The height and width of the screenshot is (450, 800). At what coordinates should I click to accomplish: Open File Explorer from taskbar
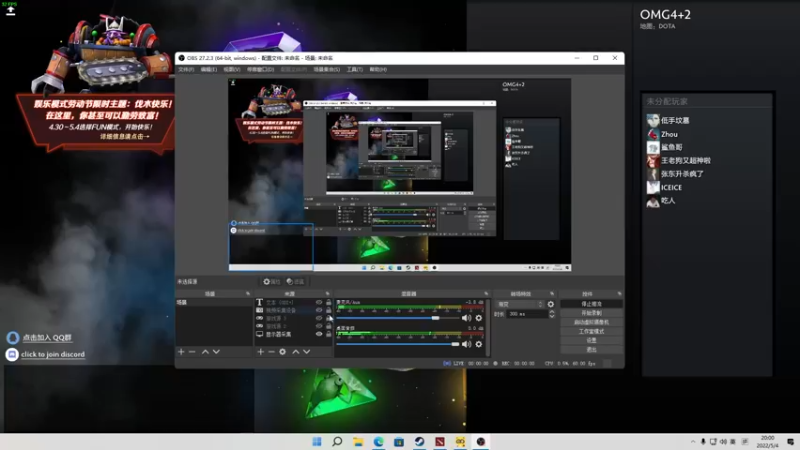[358, 441]
